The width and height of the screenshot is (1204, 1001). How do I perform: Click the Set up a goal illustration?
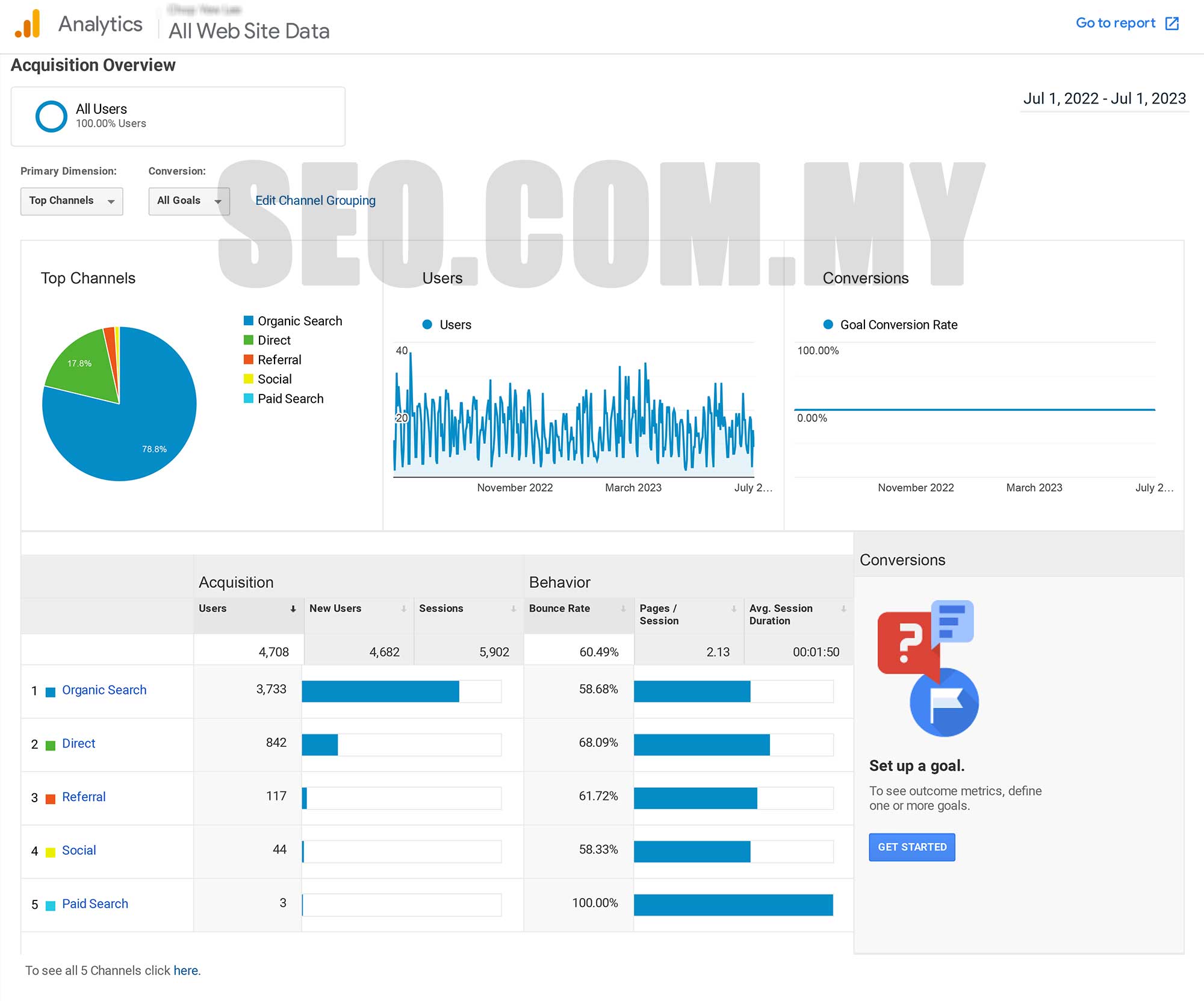tap(928, 668)
